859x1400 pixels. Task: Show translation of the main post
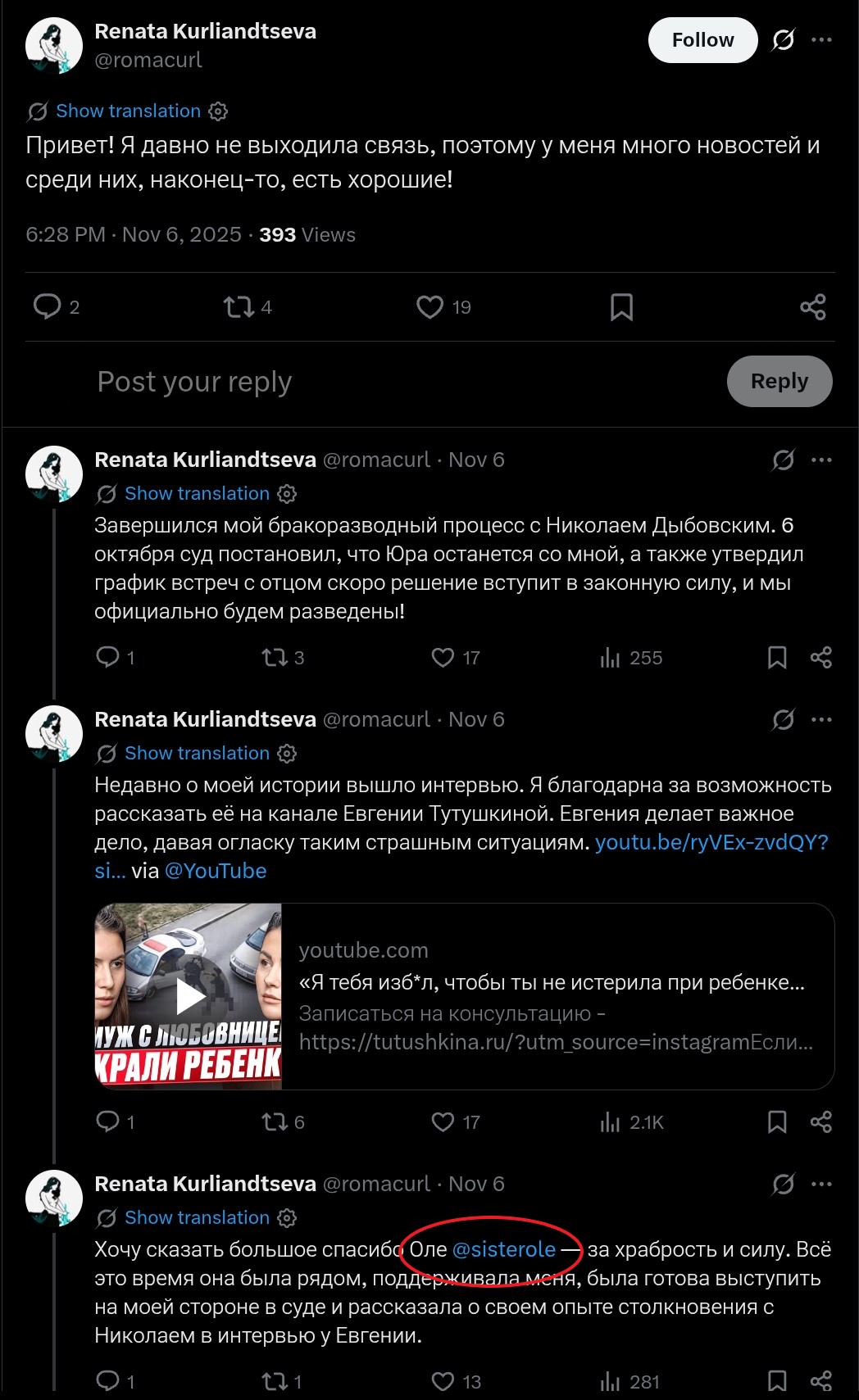tap(128, 111)
